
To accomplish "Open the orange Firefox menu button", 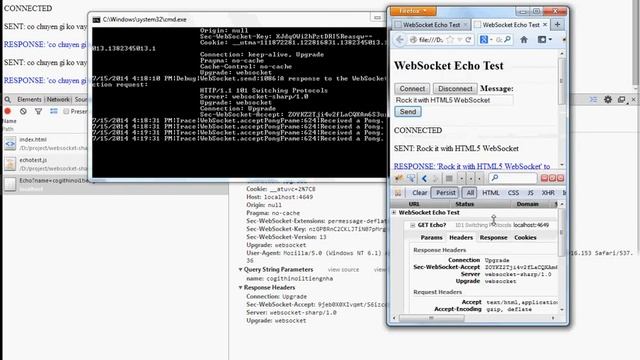I will point(413,11).
